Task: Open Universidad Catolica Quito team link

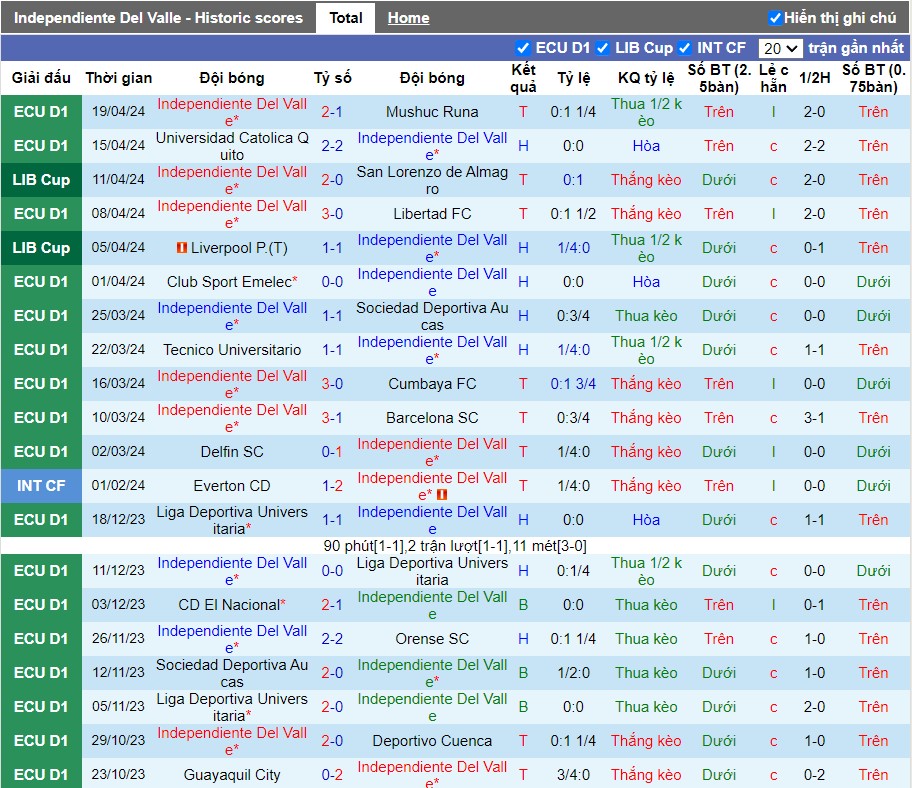Action: point(232,146)
